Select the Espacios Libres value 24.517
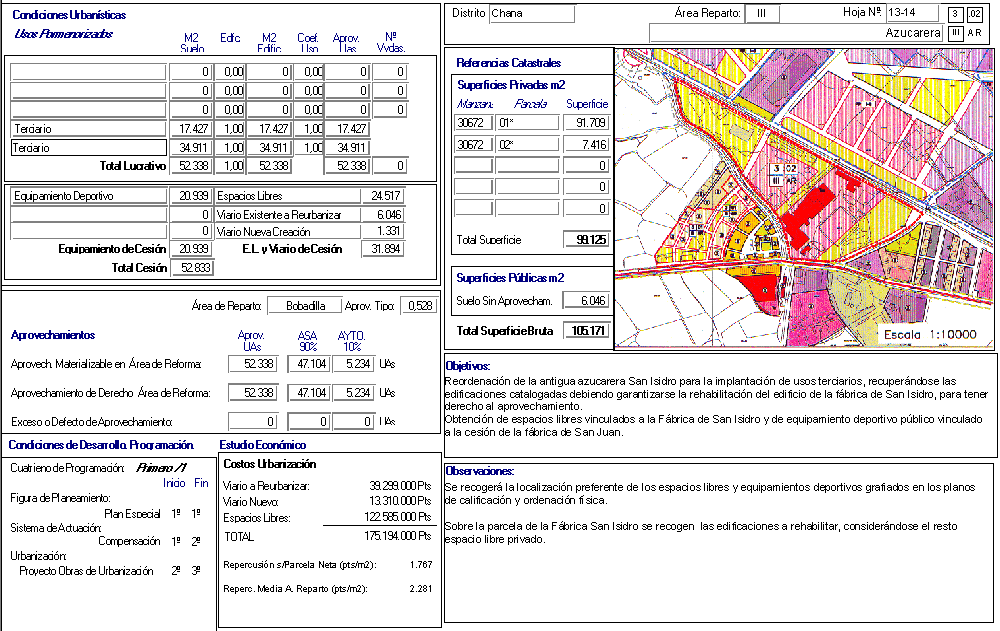Screen dimensions: 1000x631 click(382, 196)
